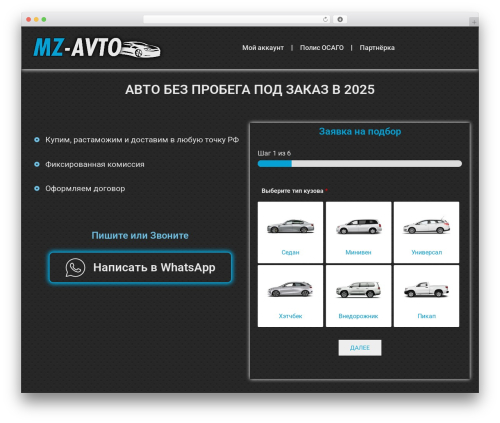Close the browser window red button
The height and width of the screenshot is (423, 500).
29,20
